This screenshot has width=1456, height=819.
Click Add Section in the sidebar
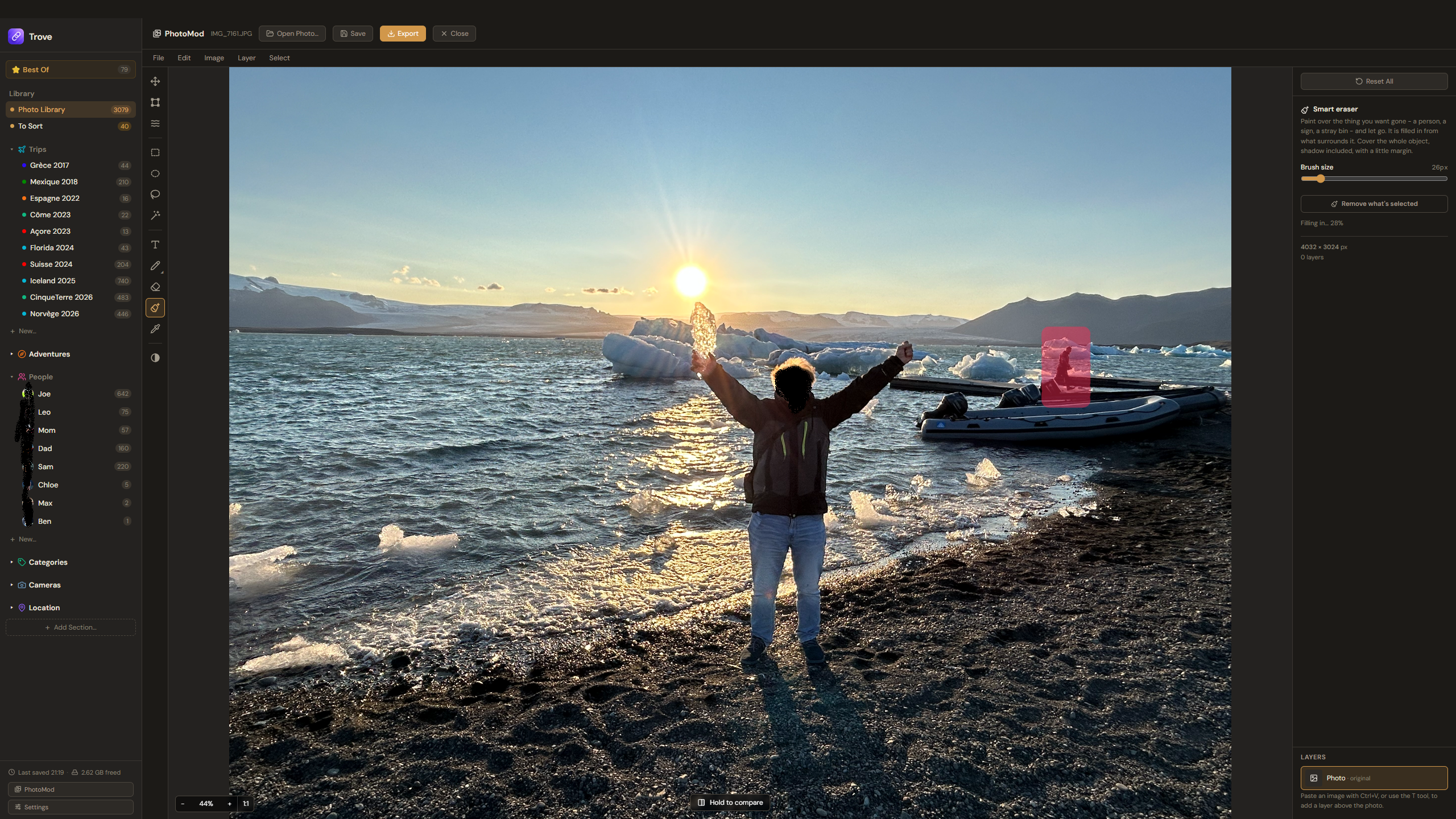[71, 627]
